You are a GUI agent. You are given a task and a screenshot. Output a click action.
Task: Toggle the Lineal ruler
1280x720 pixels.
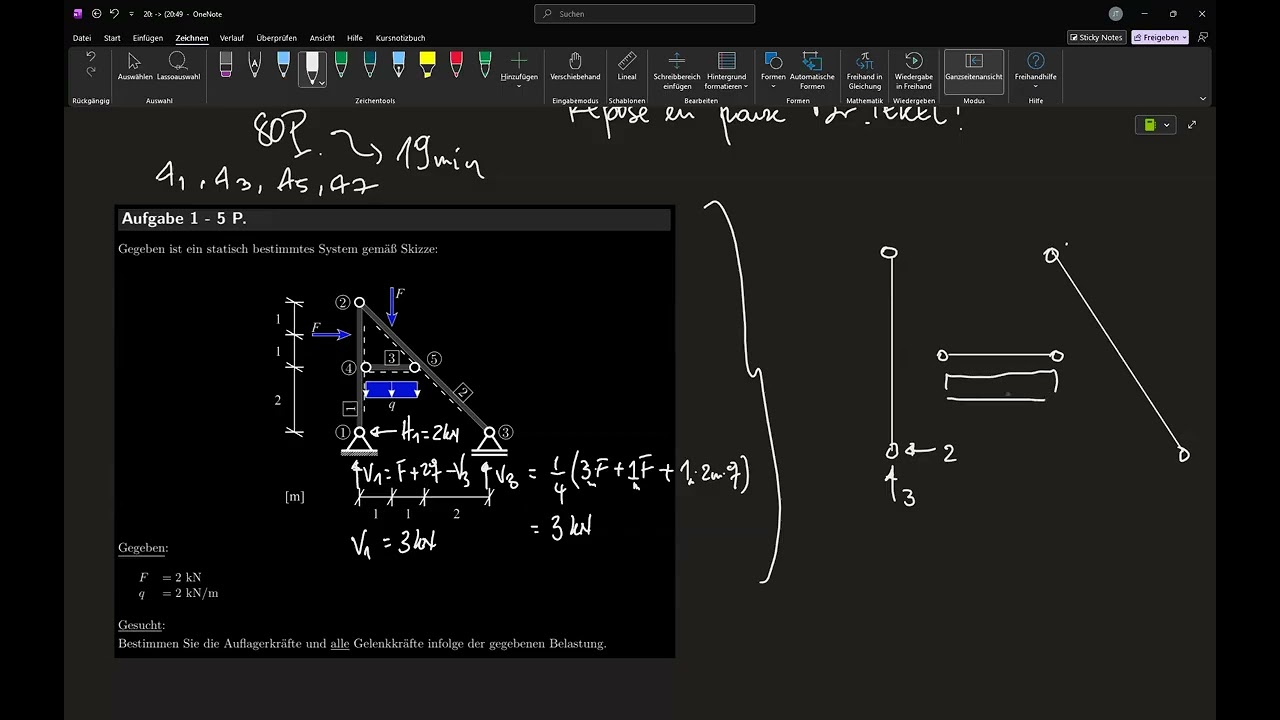[627, 67]
